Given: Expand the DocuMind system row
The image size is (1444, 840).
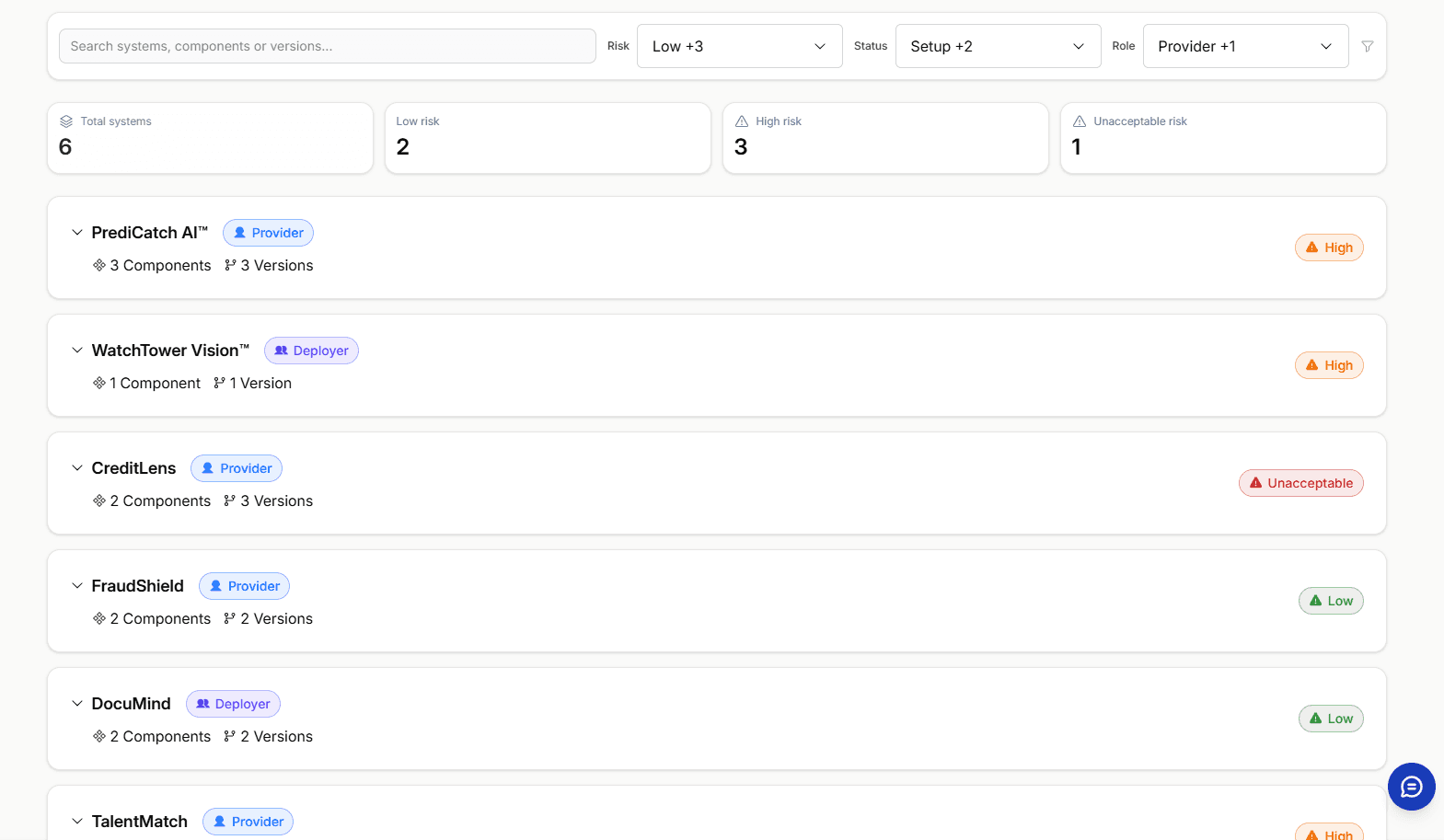Looking at the screenshot, I should point(77,704).
